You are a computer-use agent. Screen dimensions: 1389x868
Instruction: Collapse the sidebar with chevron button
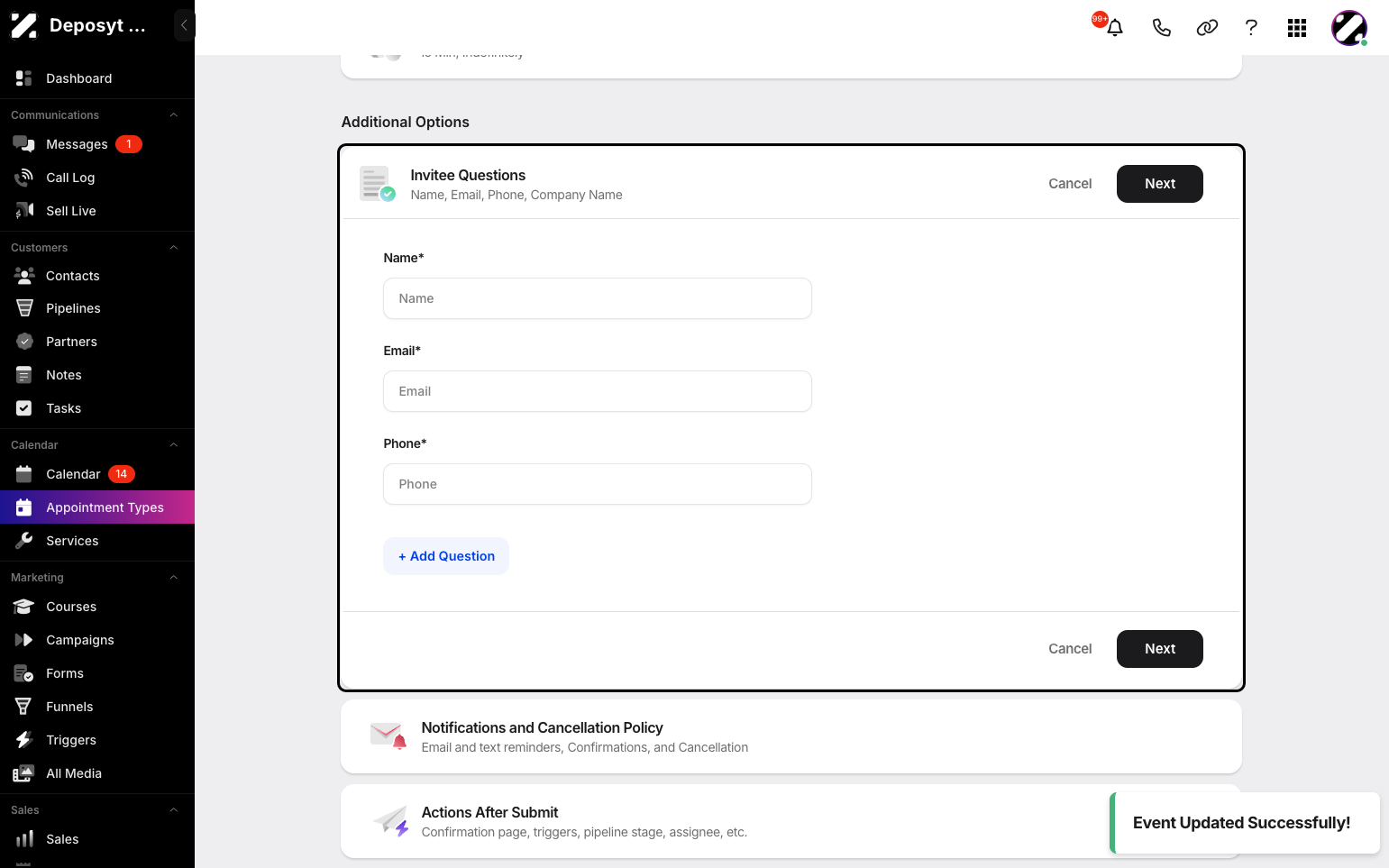(184, 25)
